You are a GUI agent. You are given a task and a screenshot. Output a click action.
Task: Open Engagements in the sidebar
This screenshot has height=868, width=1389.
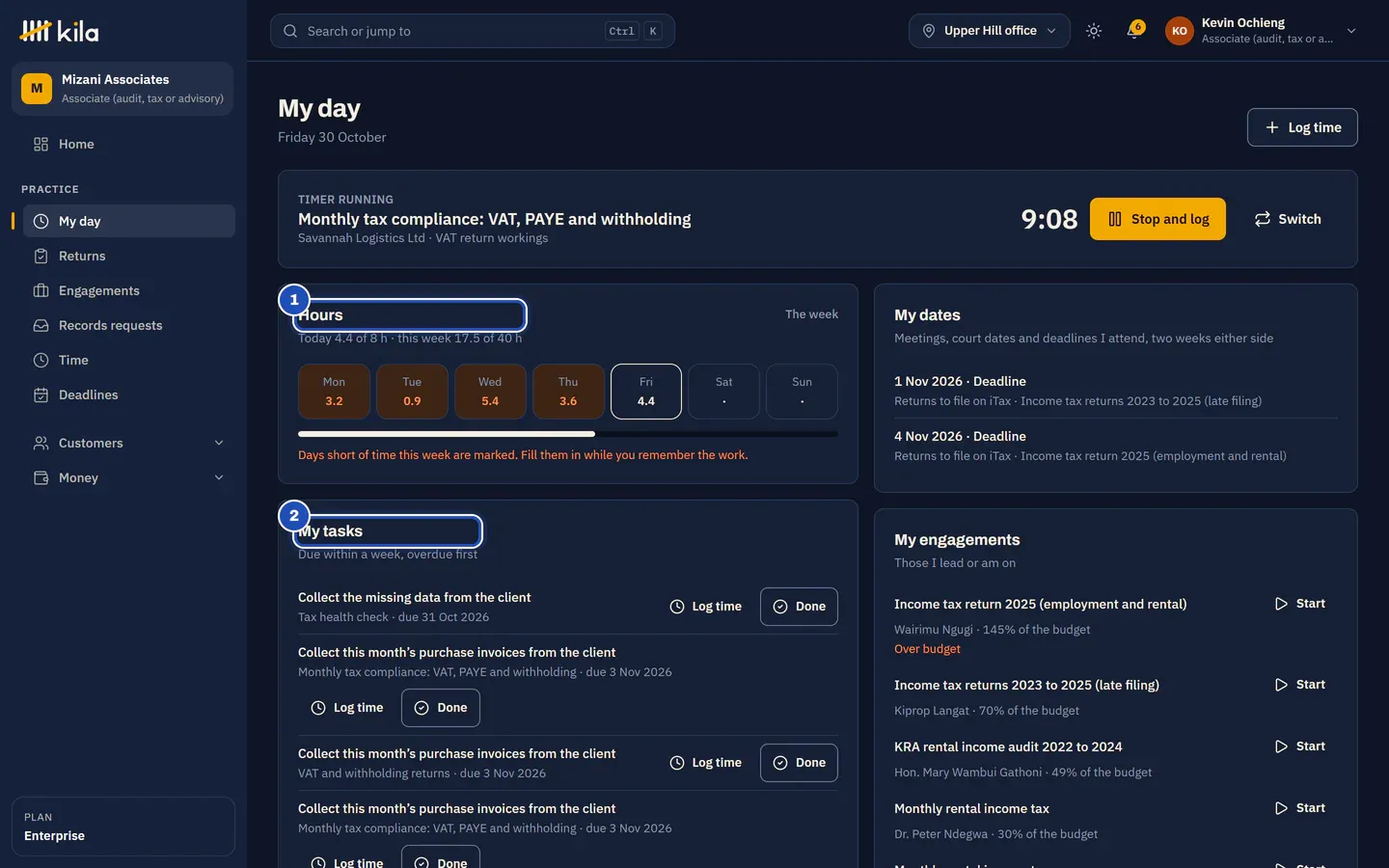point(129,290)
